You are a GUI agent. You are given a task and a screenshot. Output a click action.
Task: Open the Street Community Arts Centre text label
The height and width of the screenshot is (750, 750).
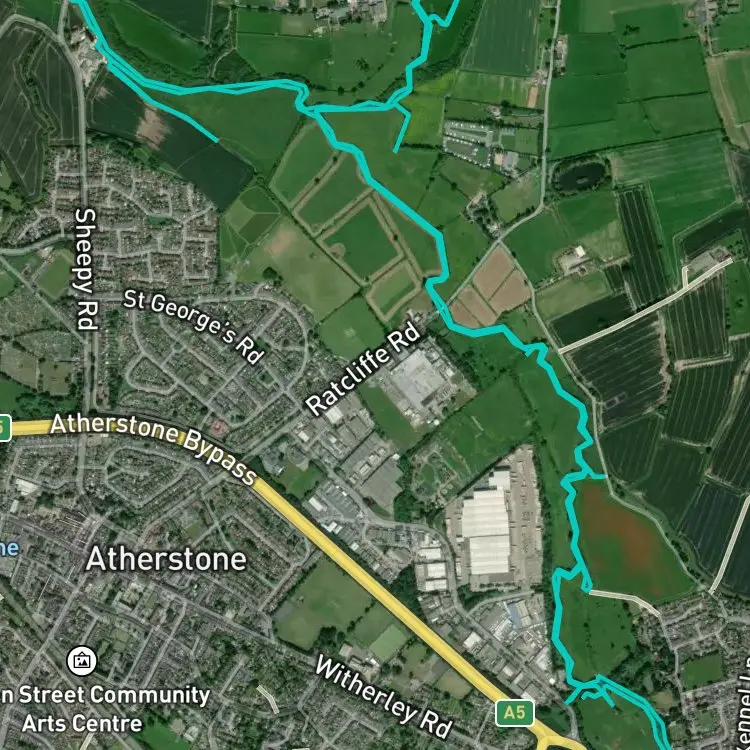pyautogui.click(x=105, y=709)
